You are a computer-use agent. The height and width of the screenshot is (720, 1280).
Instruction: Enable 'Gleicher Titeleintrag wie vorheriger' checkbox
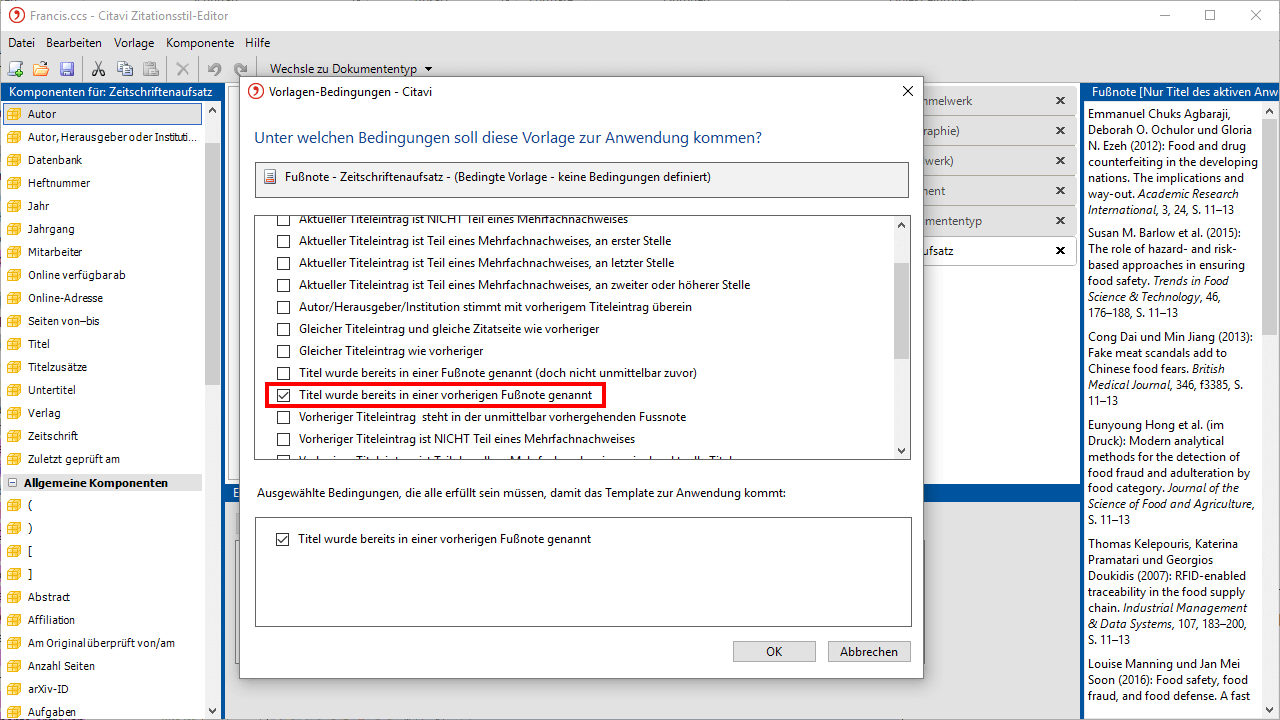coord(283,351)
